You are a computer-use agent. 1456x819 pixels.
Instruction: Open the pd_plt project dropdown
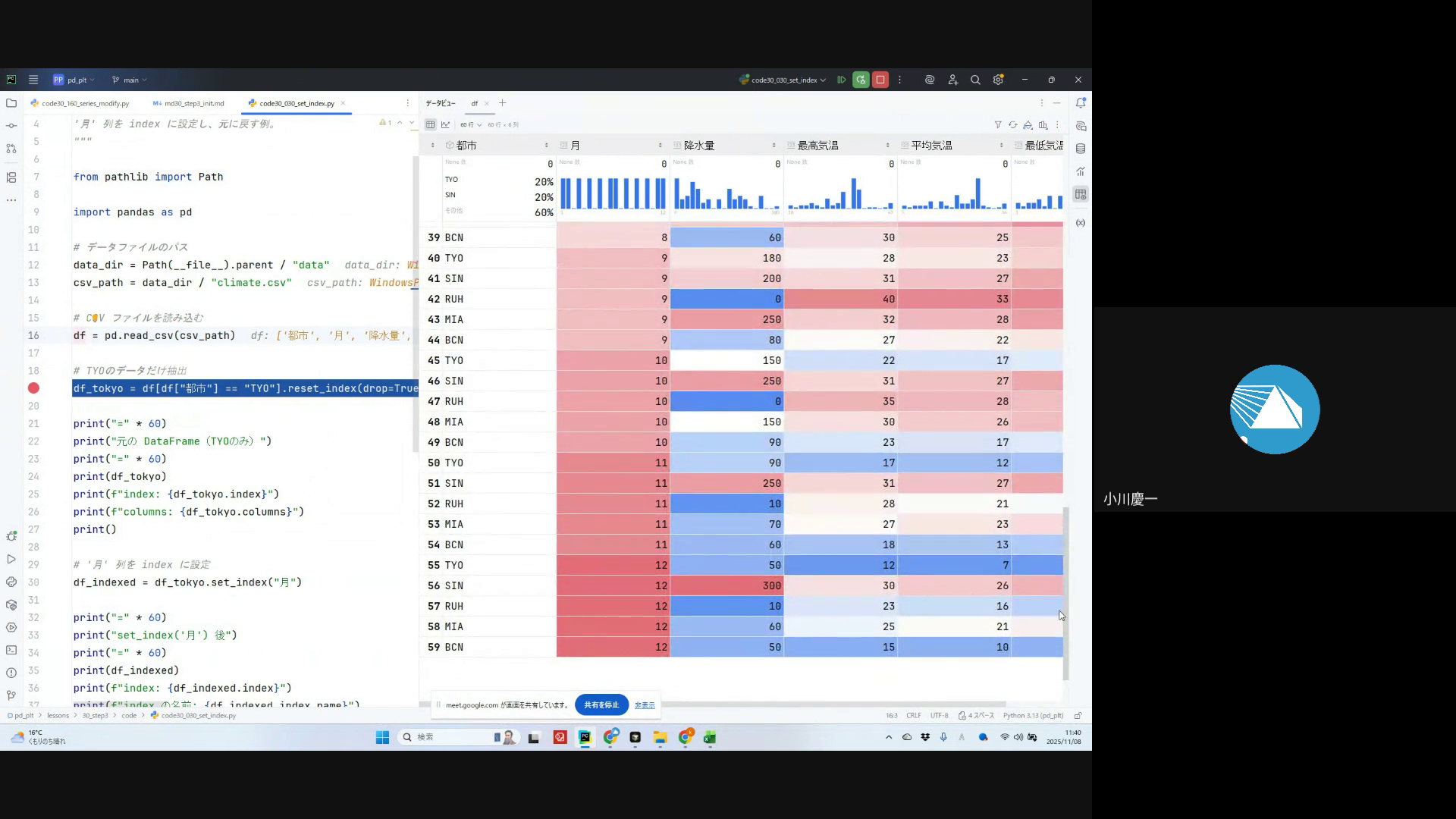[74, 80]
